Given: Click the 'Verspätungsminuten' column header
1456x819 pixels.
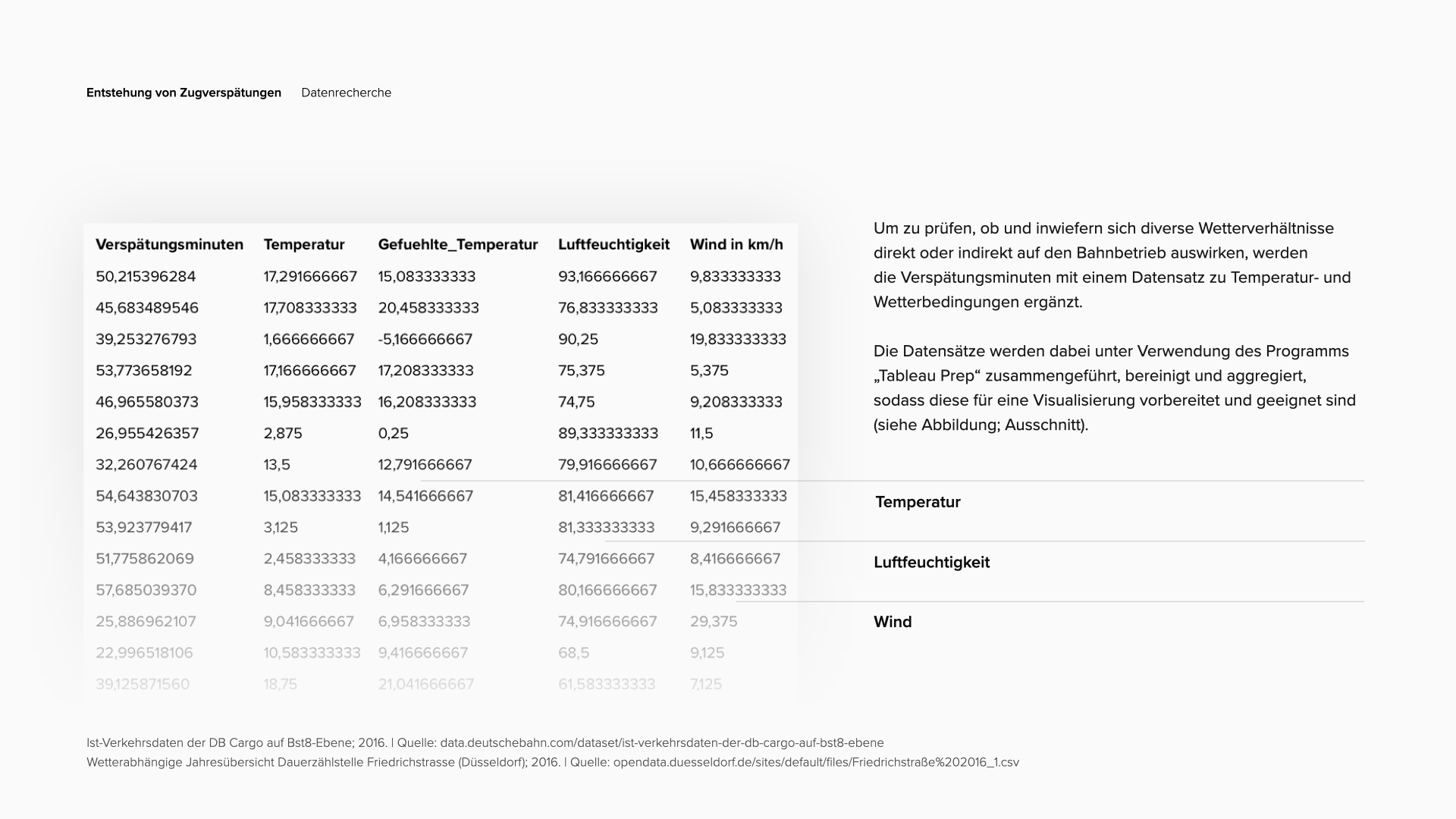Looking at the screenshot, I should pyautogui.click(x=169, y=244).
